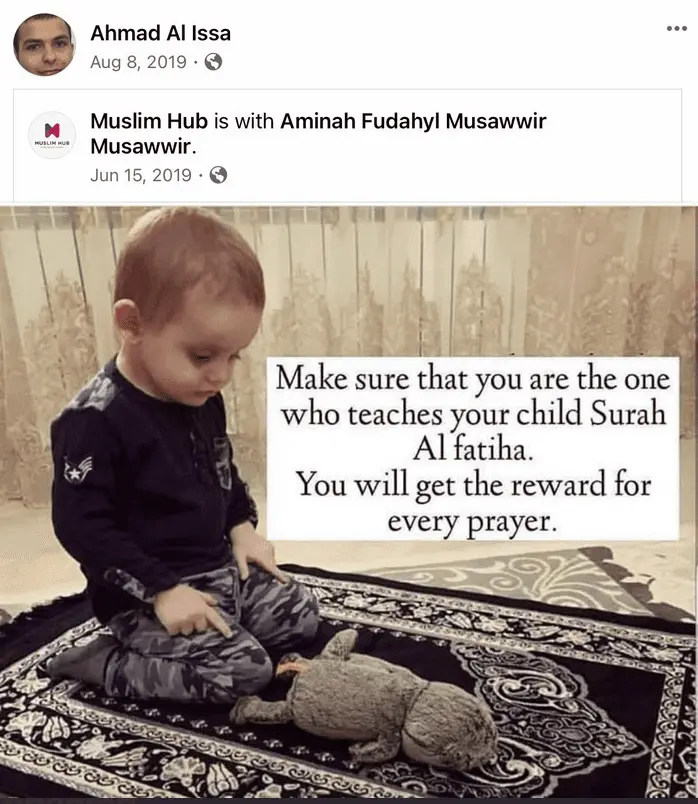Click the chevron patch on the child's sleeve

point(78,469)
